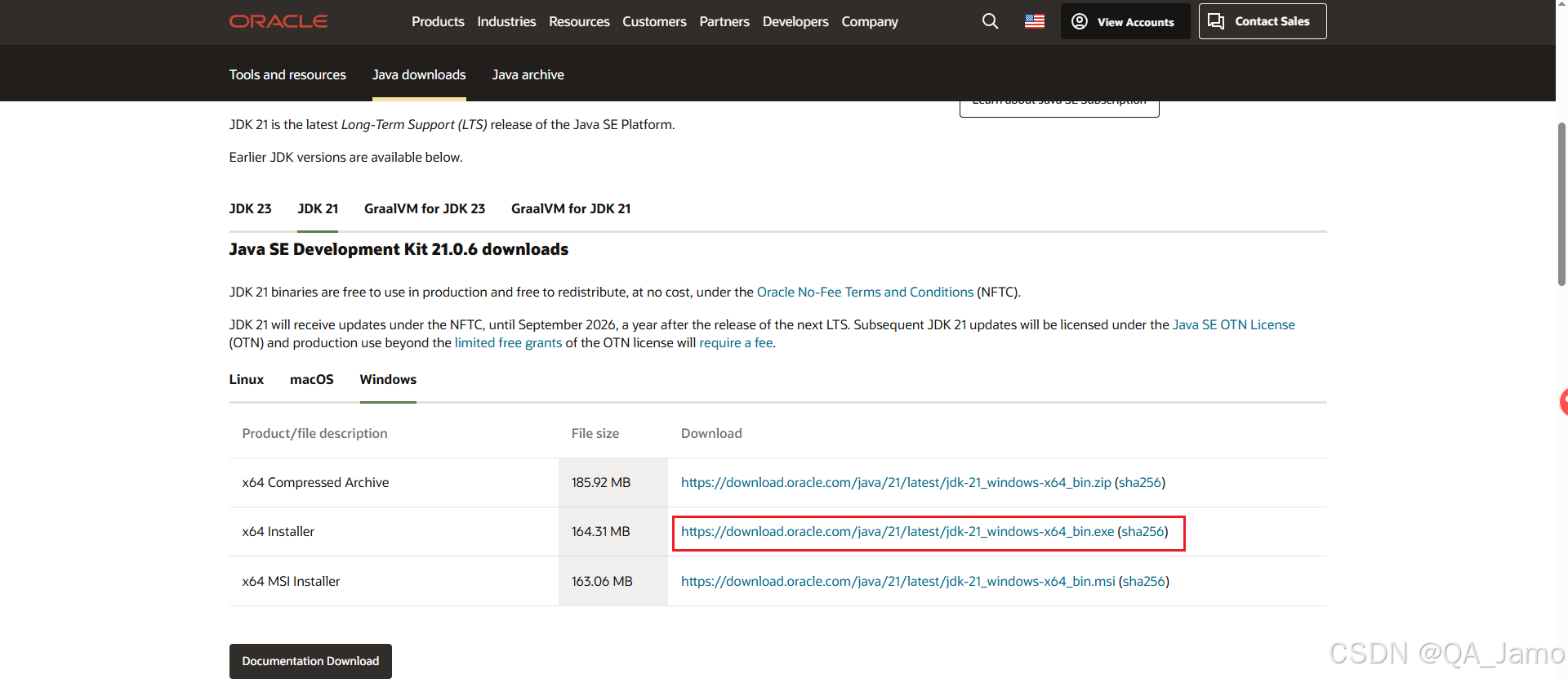This screenshot has width=1568, height=679.
Task: Open the Java SE OTN License link
Action: click(1234, 324)
